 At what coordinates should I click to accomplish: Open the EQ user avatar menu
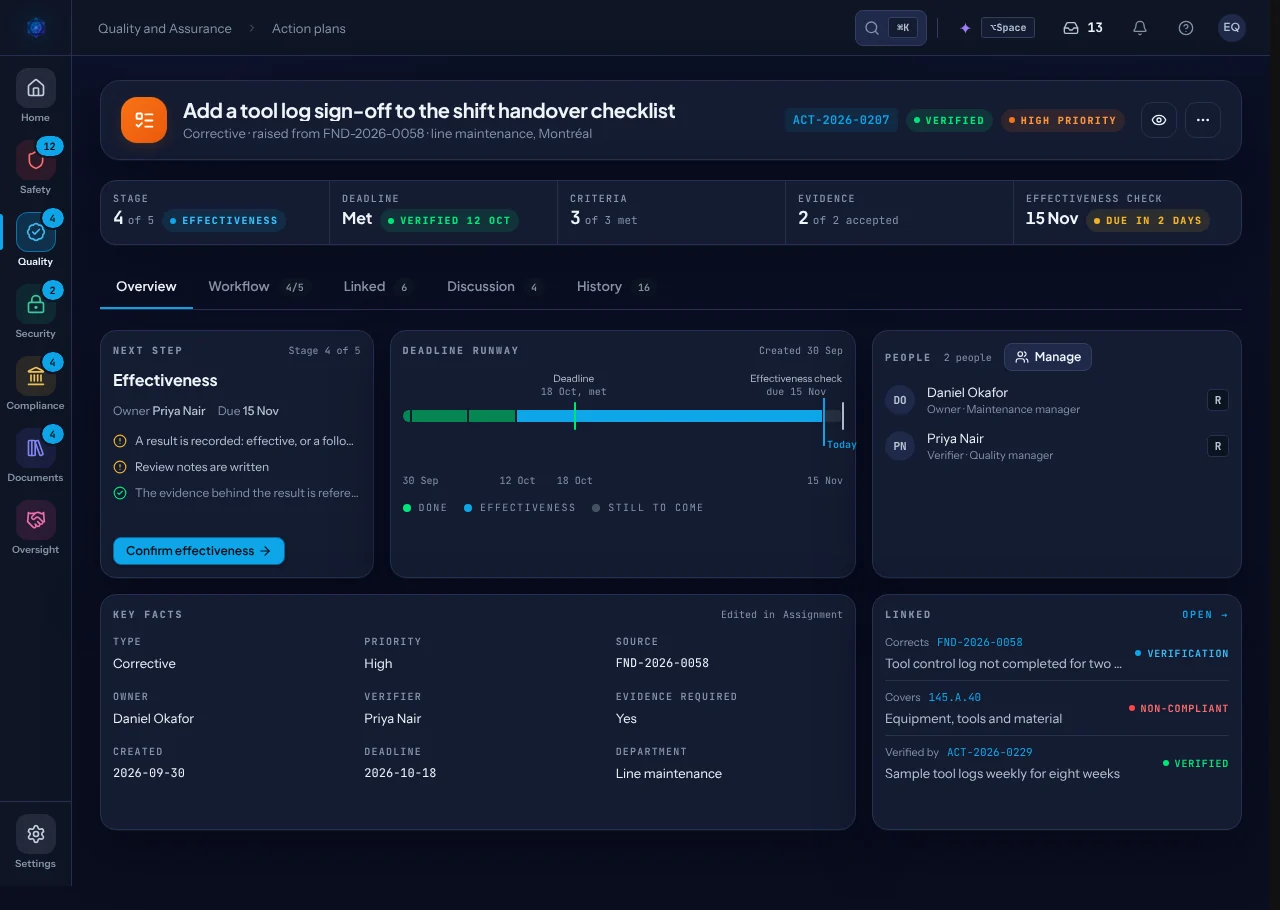click(x=1232, y=28)
